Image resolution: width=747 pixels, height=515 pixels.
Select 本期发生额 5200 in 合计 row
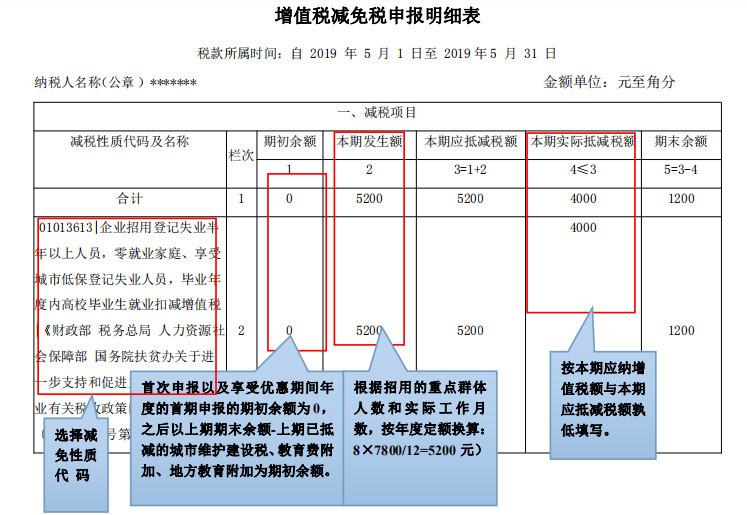[x=369, y=199]
